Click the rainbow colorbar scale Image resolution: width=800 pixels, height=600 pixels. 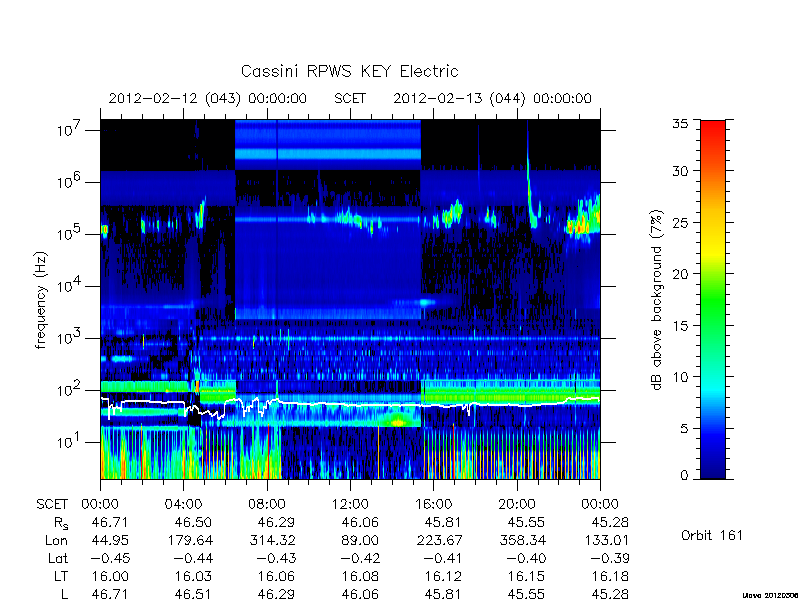click(x=713, y=299)
